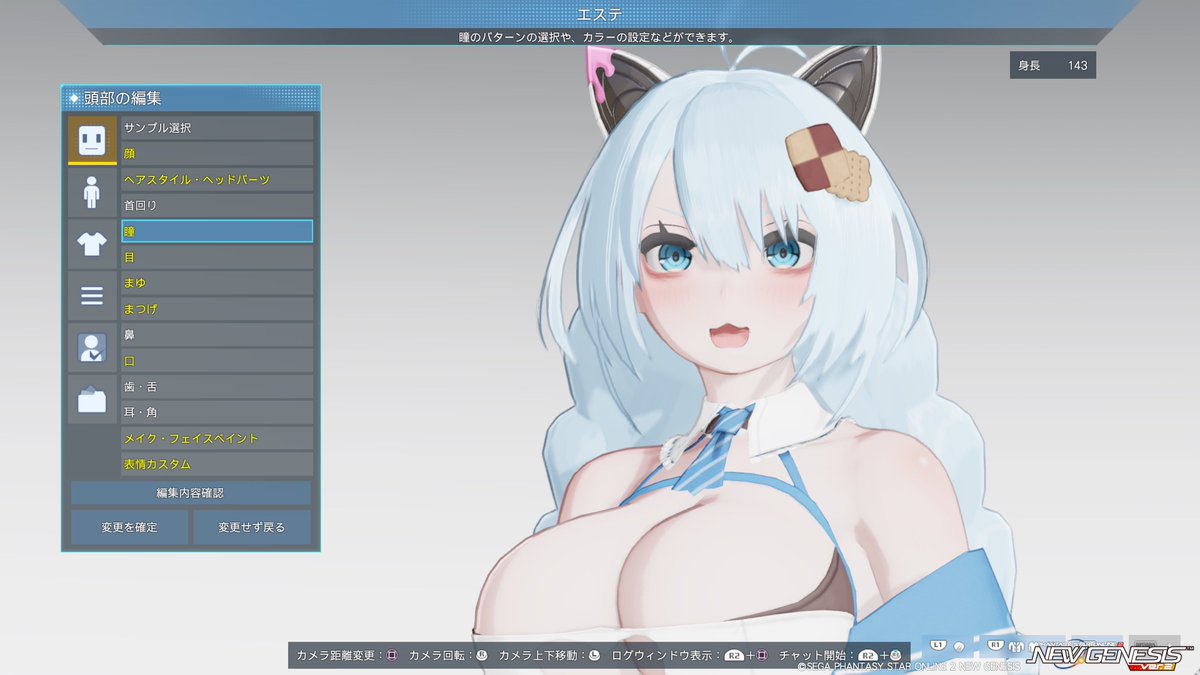This screenshot has height=675, width=1200.
Task: Click 変更せず戻る to go back
Action: click(251, 527)
